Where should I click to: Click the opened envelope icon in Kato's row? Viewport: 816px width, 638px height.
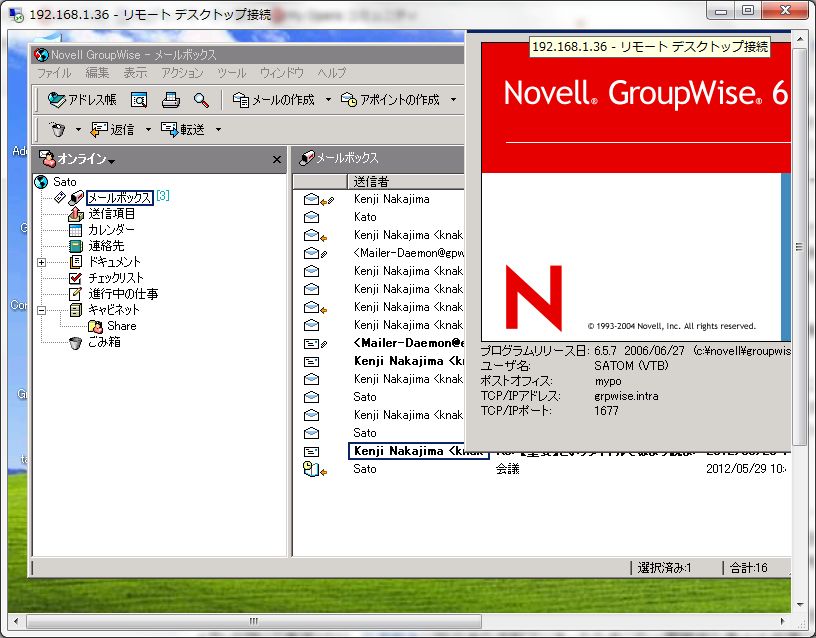(311, 217)
